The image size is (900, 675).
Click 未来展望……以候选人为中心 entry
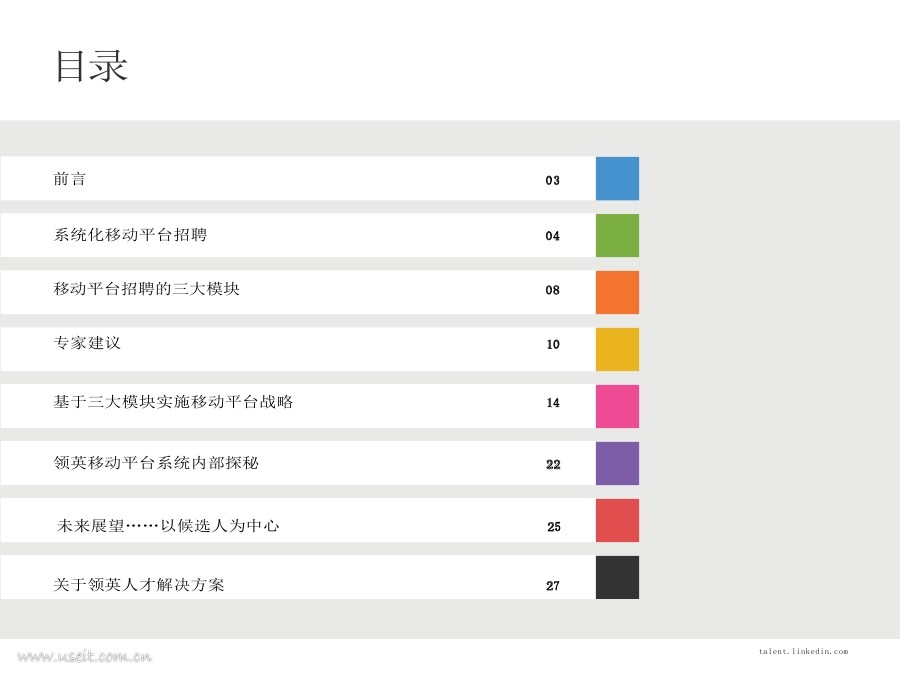[x=169, y=526]
